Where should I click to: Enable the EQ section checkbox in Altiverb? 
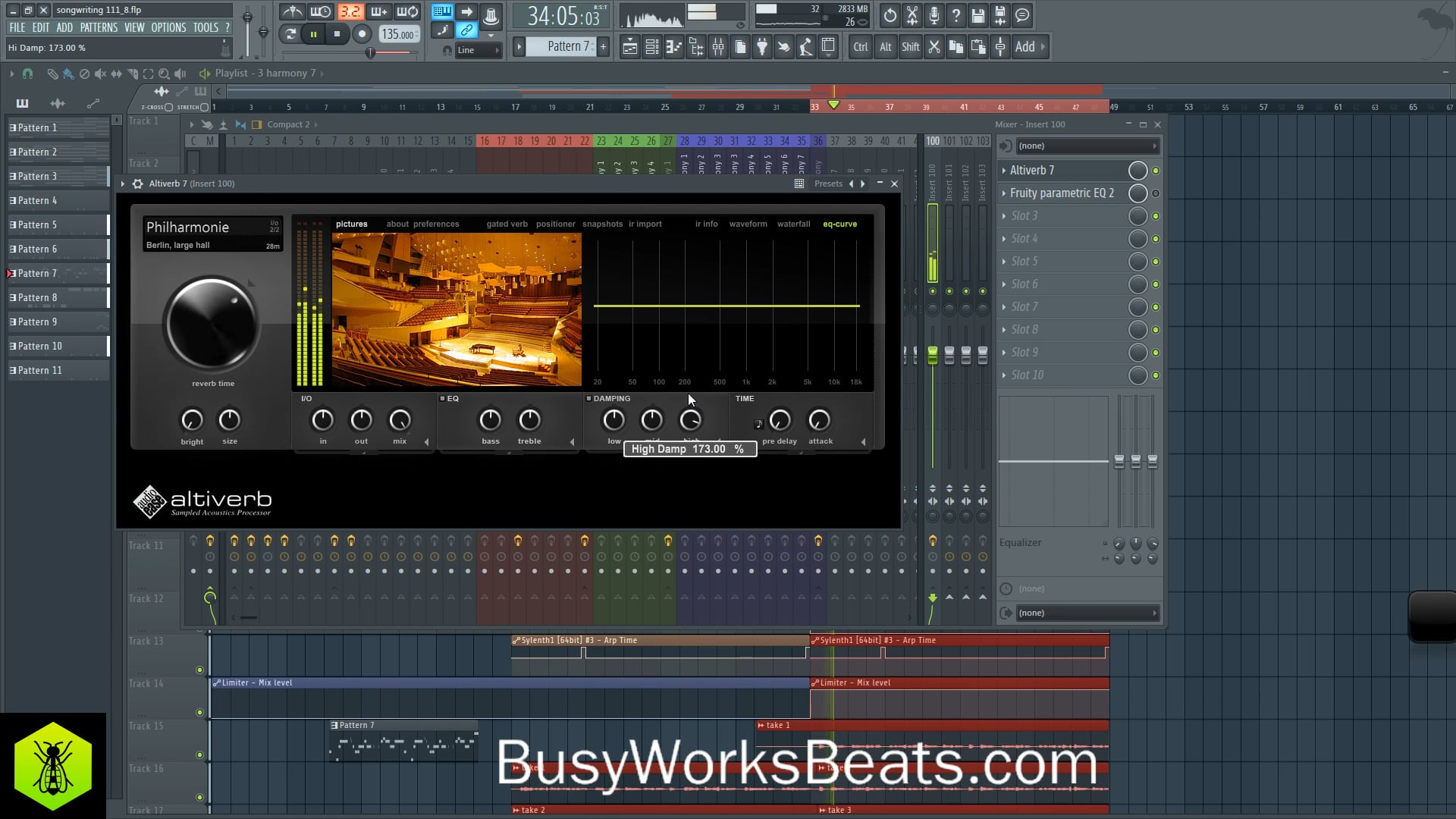(443, 398)
